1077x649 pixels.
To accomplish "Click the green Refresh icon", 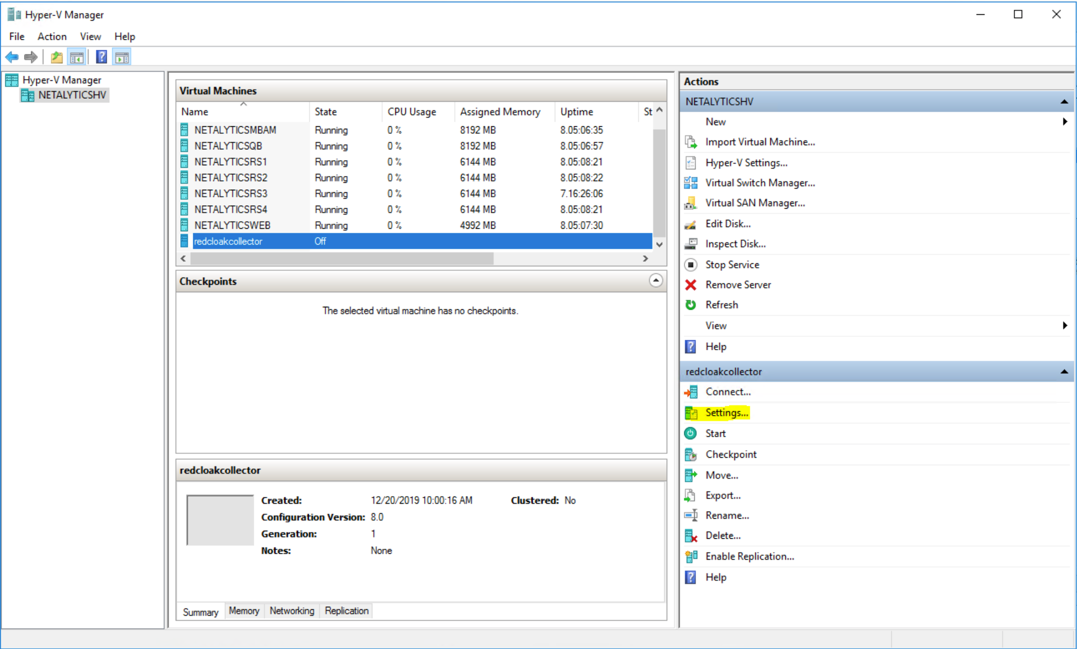I will tap(691, 305).
